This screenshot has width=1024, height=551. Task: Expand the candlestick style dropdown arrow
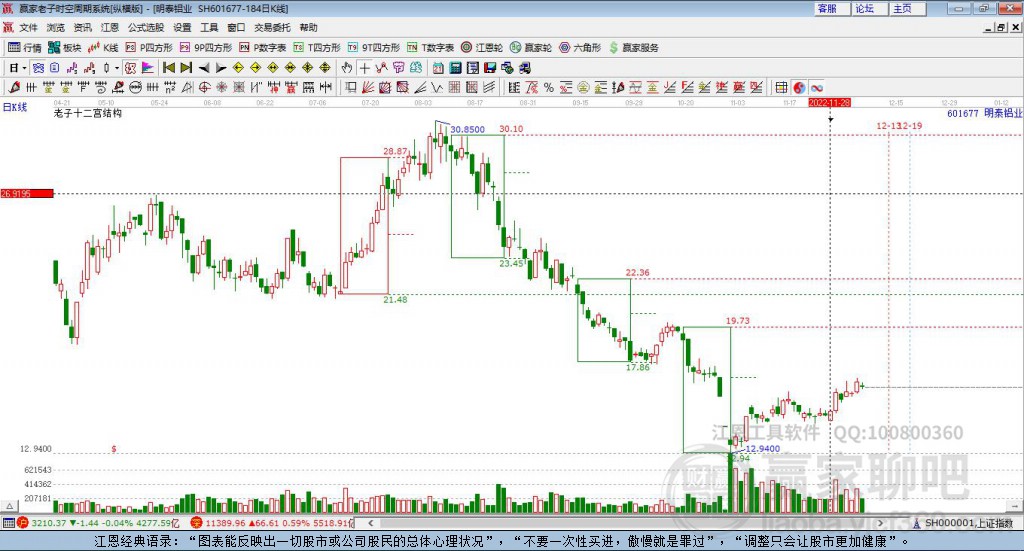(x=117, y=68)
